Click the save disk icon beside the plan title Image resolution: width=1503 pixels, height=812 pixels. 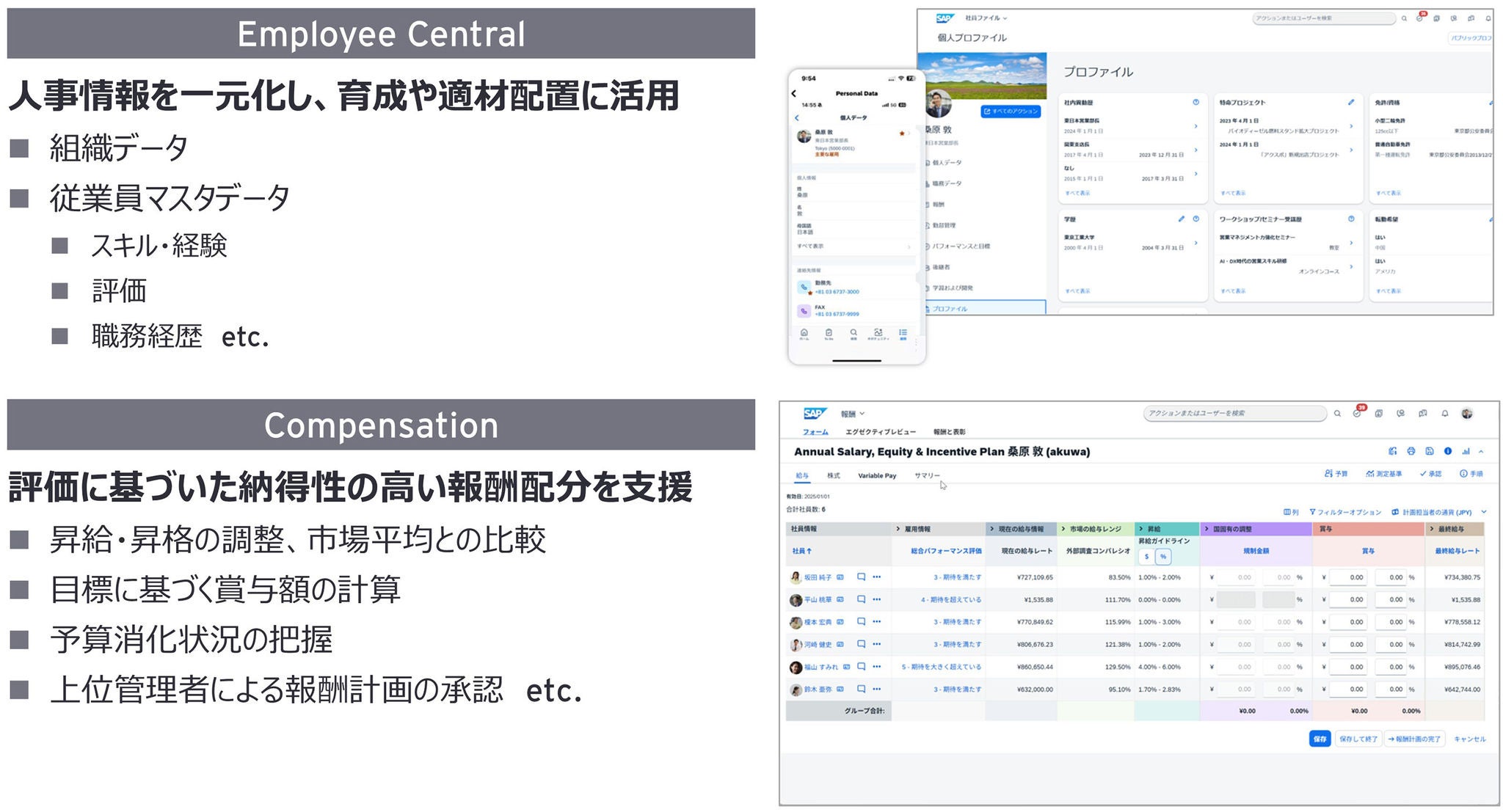1429,452
